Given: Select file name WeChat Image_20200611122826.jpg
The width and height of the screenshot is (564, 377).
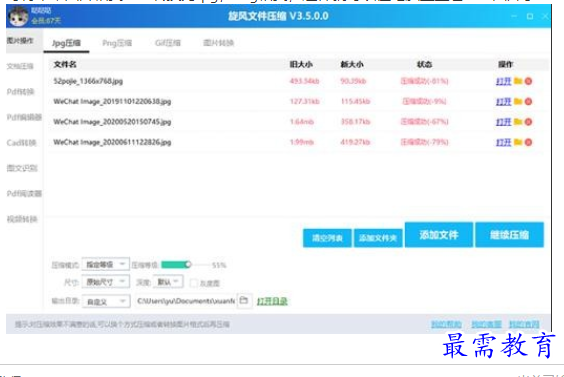Looking at the screenshot, I should point(112,142).
